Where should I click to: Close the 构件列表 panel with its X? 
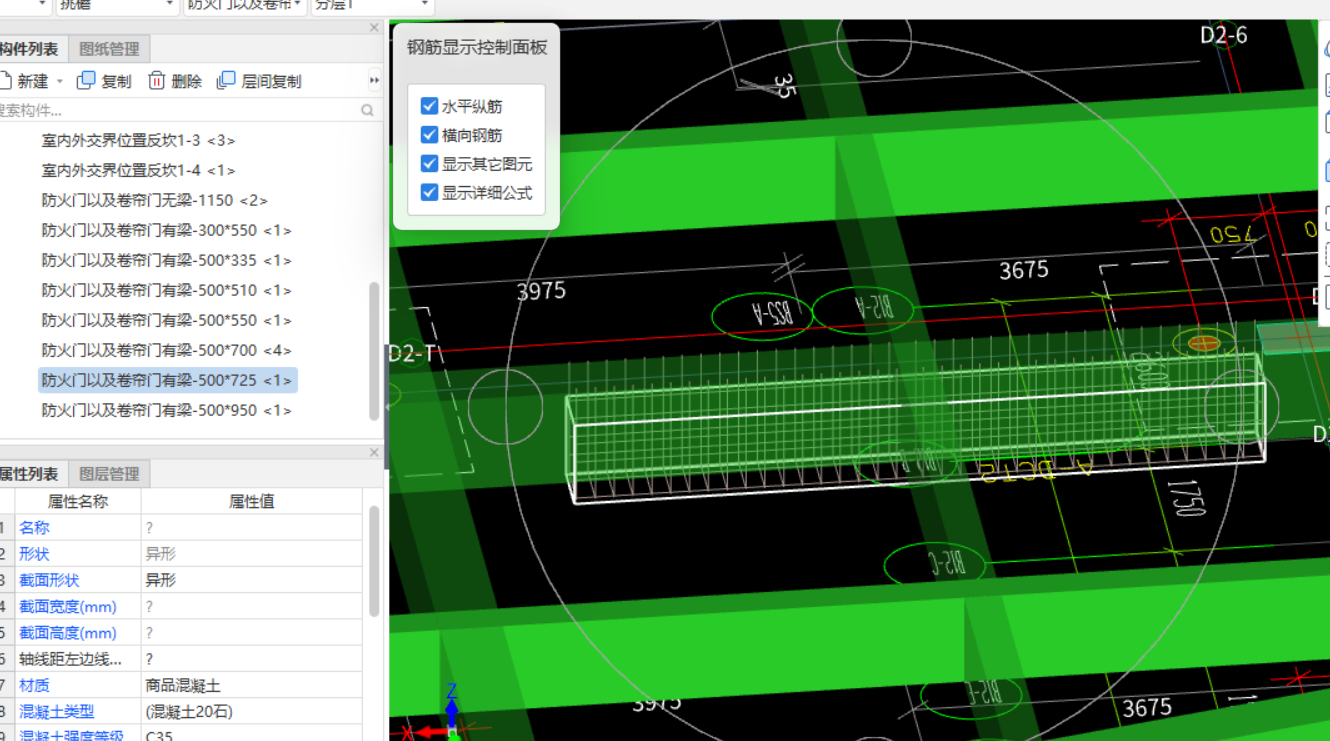[x=374, y=28]
